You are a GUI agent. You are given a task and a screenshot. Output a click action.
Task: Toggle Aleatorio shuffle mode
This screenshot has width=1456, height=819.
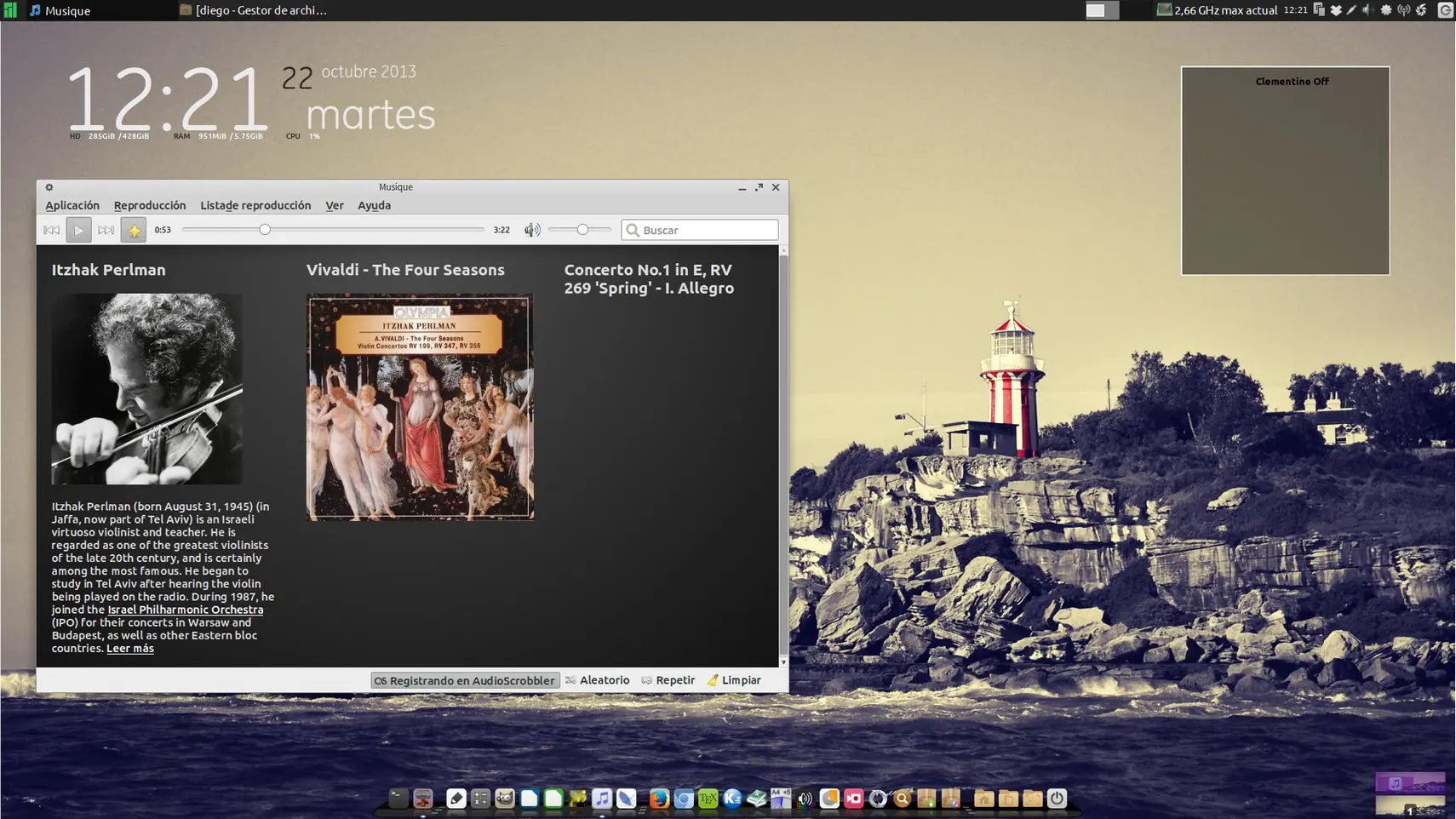pyautogui.click(x=598, y=680)
